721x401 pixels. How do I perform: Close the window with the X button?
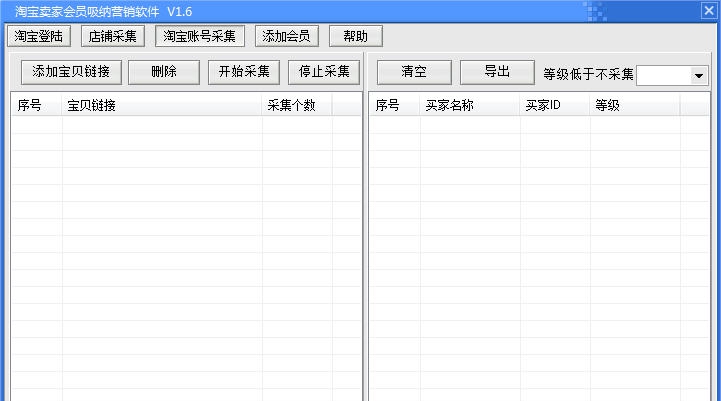coord(708,10)
